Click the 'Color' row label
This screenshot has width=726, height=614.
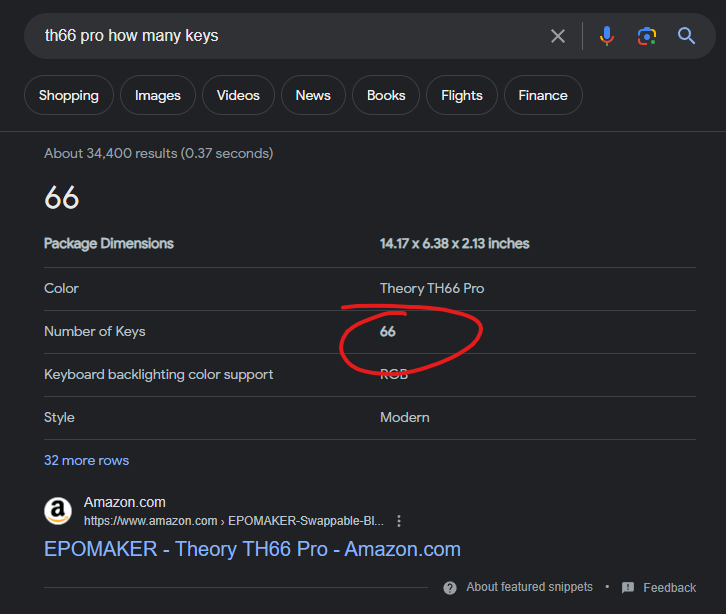coord(61,288)
